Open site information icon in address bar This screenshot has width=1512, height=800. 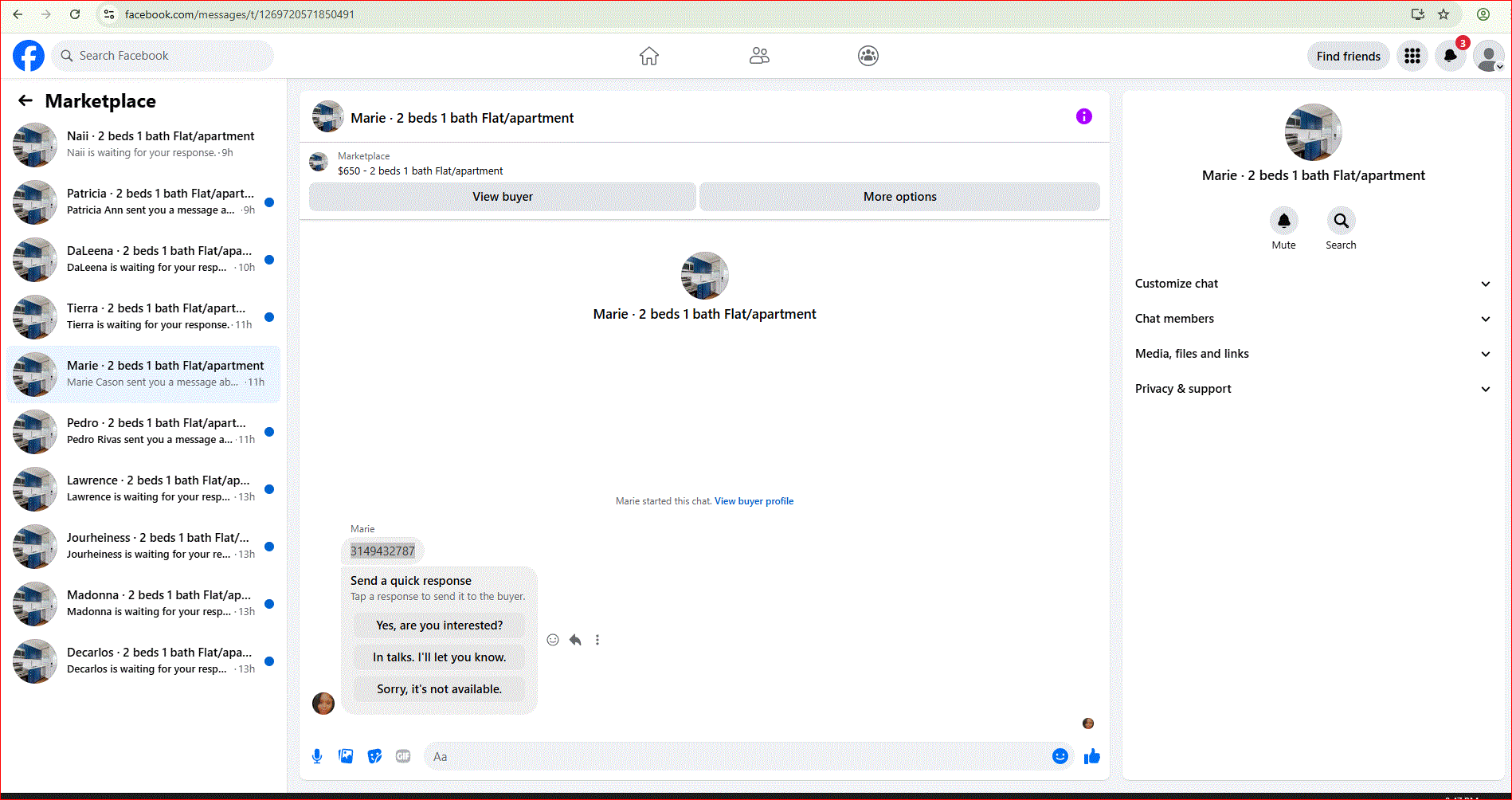click(109, 14)
